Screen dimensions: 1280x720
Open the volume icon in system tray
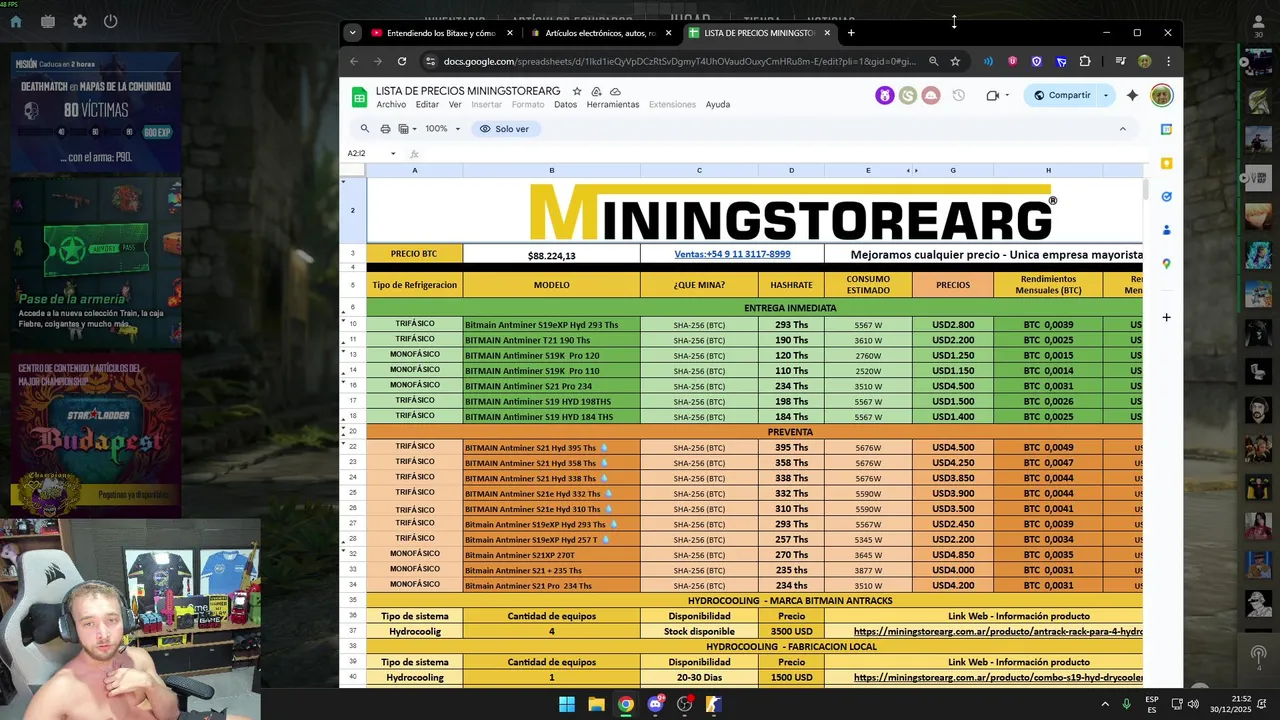(1193, 704)
